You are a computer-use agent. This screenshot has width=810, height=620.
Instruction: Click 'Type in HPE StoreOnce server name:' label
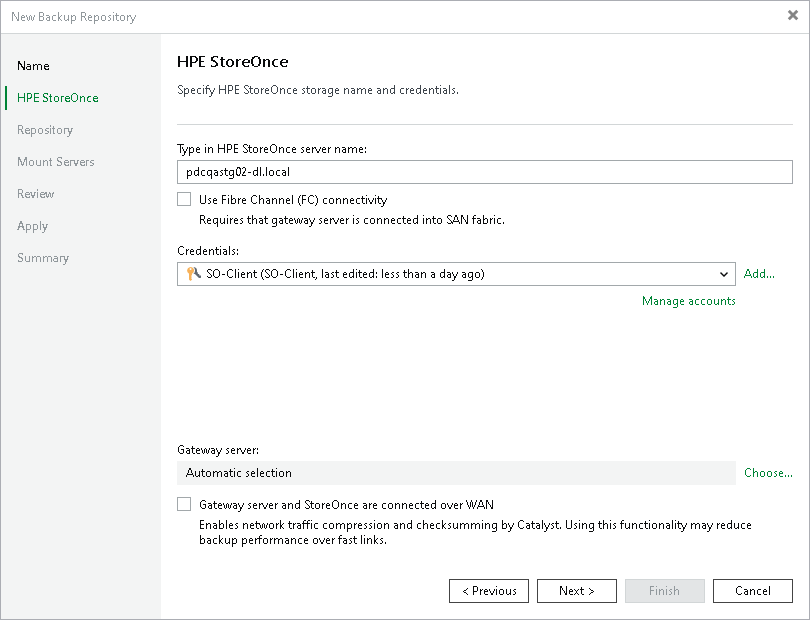(272, 149)
